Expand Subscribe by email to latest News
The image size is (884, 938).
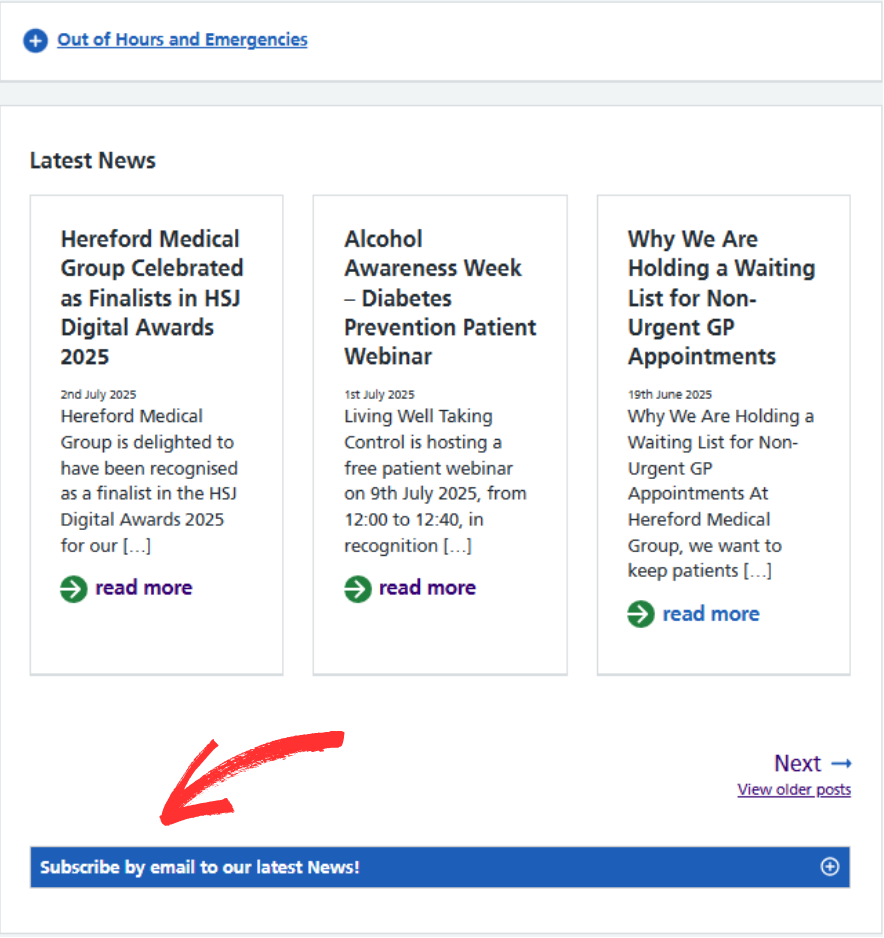(200, 867)
